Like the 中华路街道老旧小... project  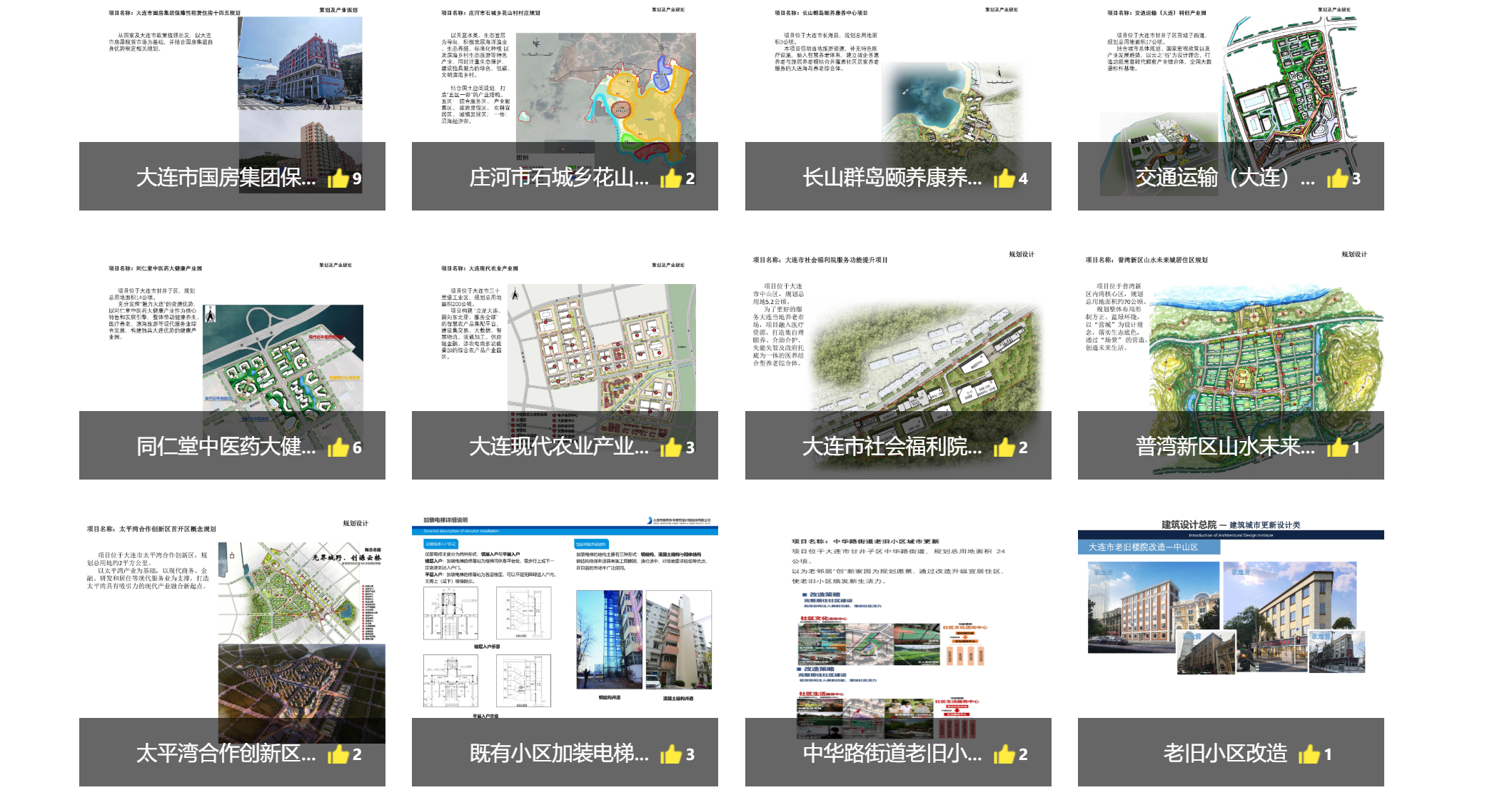1004,754
